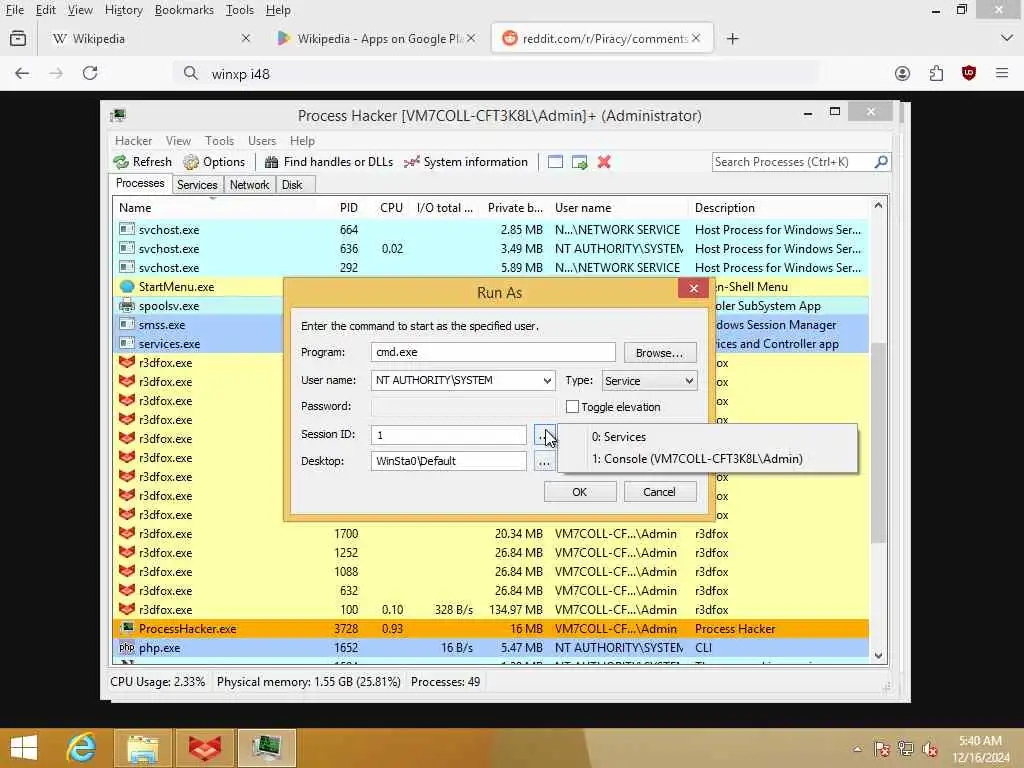This screenshot has height=768, width=1024.
Task: Select the php.exe process icon
Action: point(127,648)
